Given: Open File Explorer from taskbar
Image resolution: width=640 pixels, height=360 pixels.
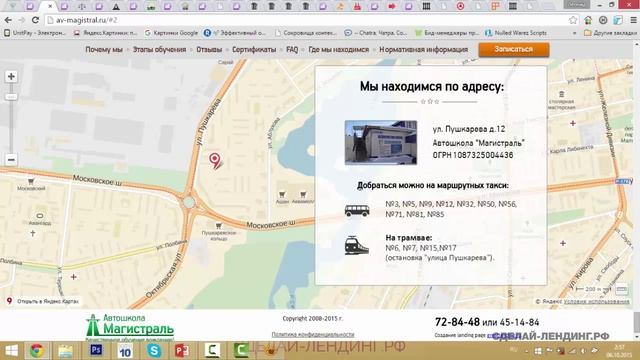Looking at the screenshot, I should tap(65, 351).
